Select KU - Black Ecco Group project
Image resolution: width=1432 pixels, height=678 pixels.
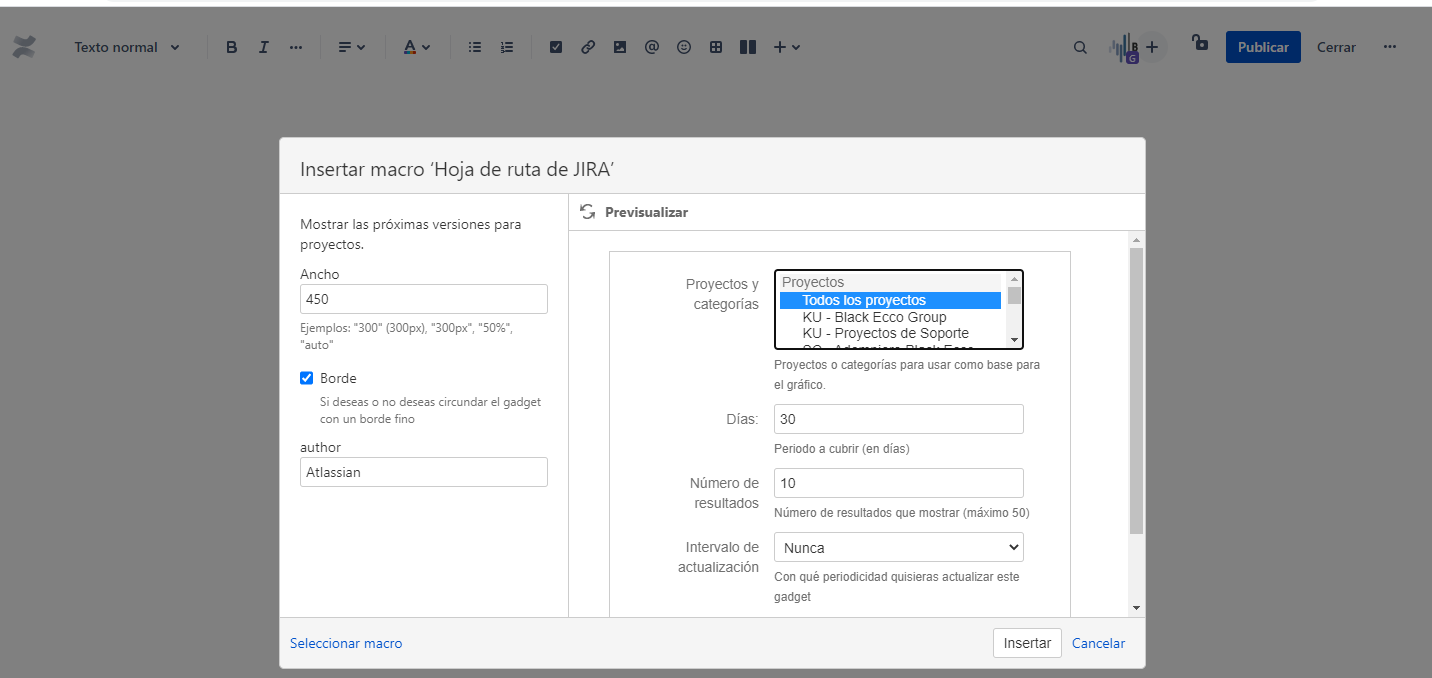click(x=890, y=317)
